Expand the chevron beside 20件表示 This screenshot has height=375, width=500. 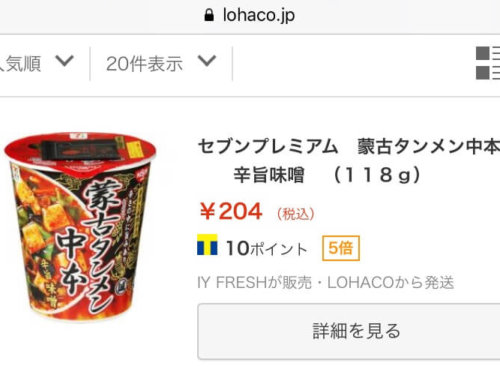207,61
